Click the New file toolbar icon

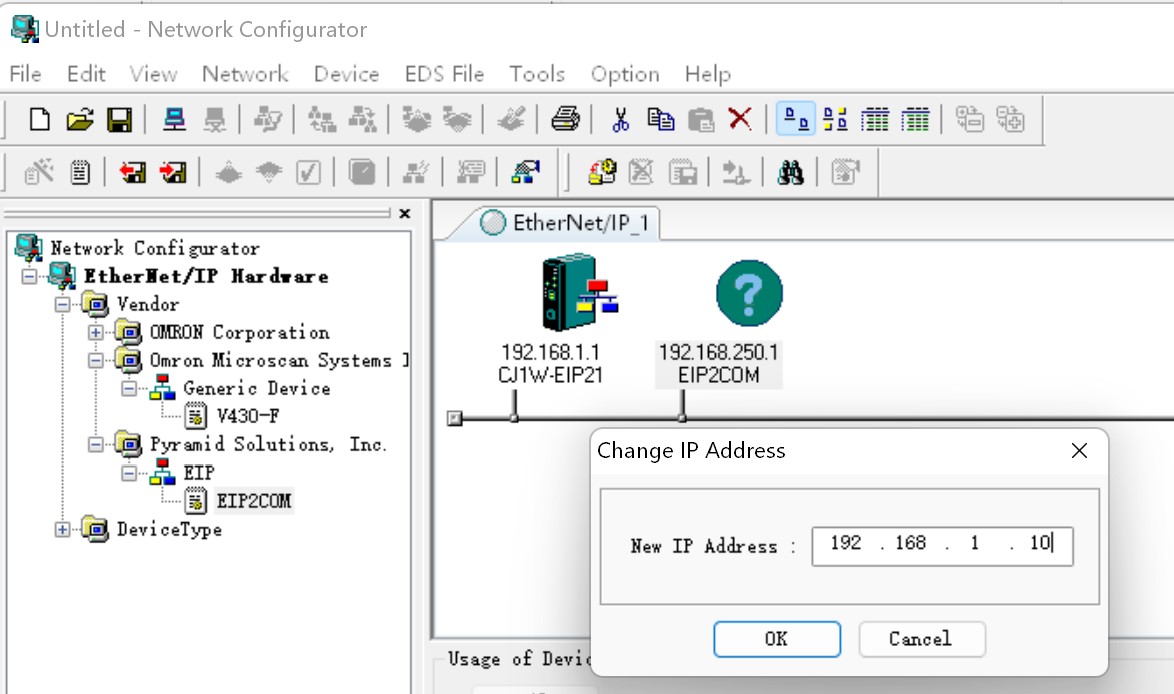[39, 119]
